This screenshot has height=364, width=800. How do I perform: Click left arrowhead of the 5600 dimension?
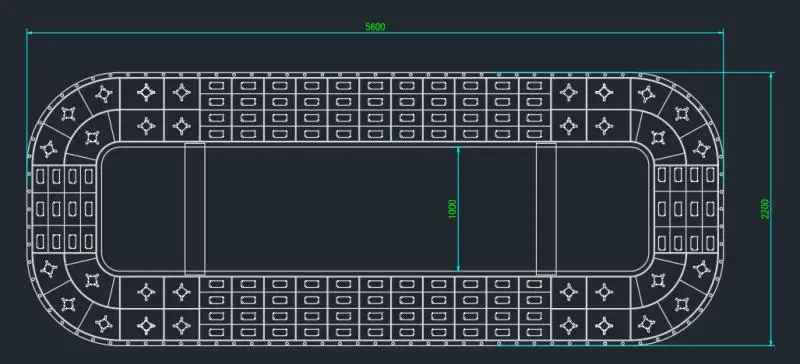[x=30, y=33]
